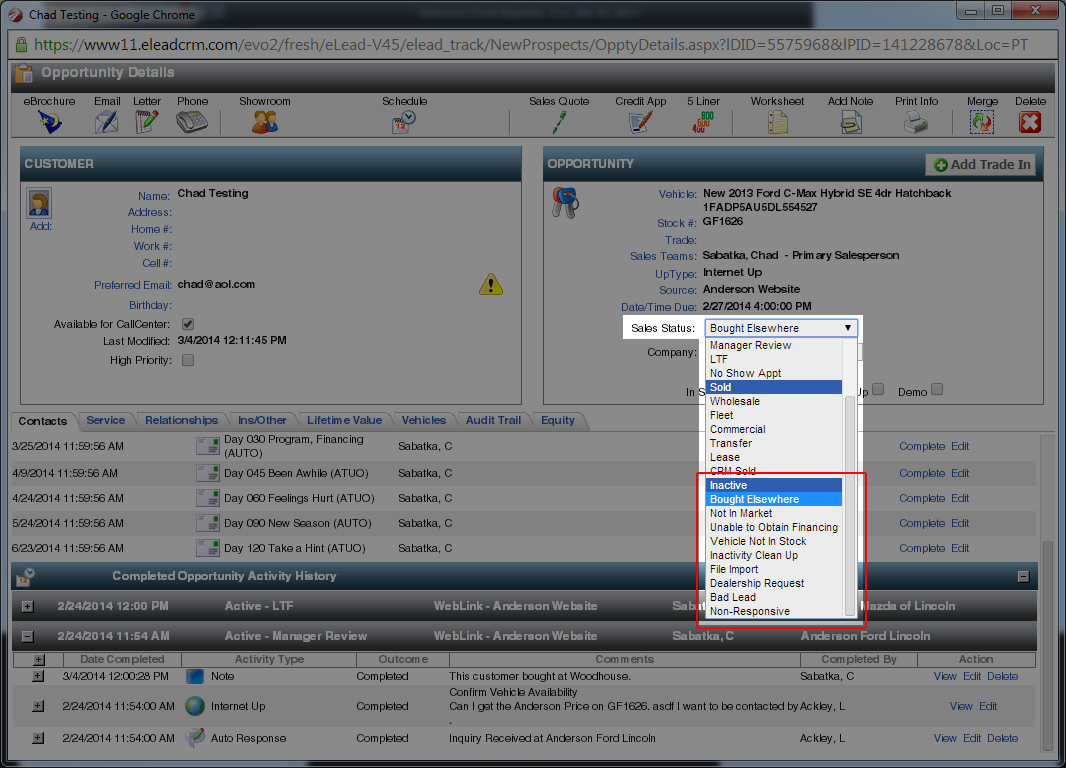Image resolution: width=1066 pixels, height=768 pixels.
Task: Open the eBrochure tool icon
Action: 50,122
